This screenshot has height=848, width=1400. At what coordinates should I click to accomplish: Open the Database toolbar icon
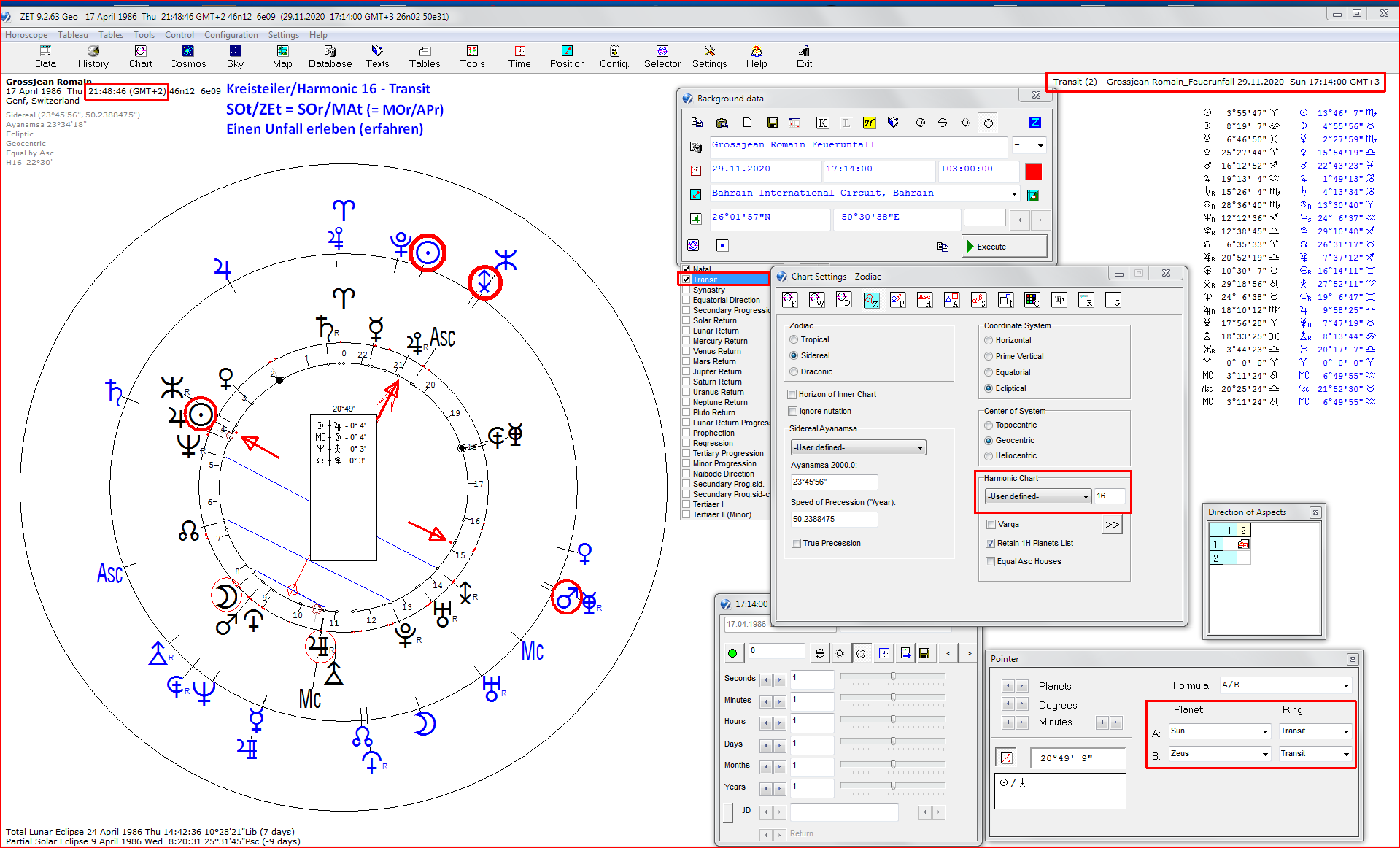[x=330, y=57]
